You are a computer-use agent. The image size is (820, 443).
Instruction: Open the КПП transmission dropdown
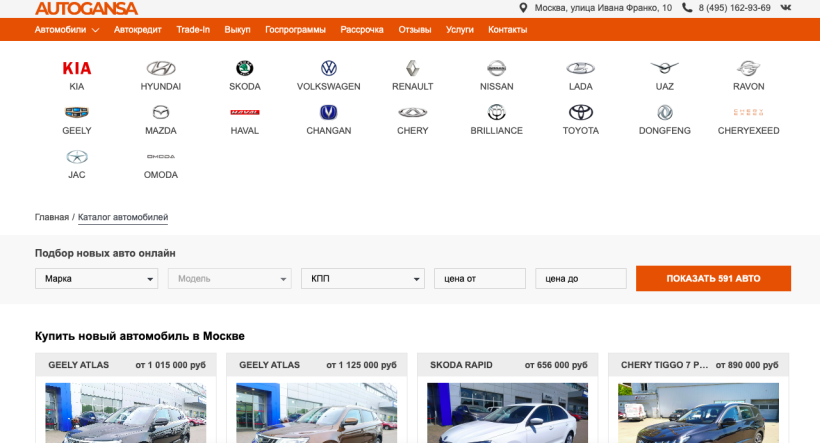click(x=362, y=279)
